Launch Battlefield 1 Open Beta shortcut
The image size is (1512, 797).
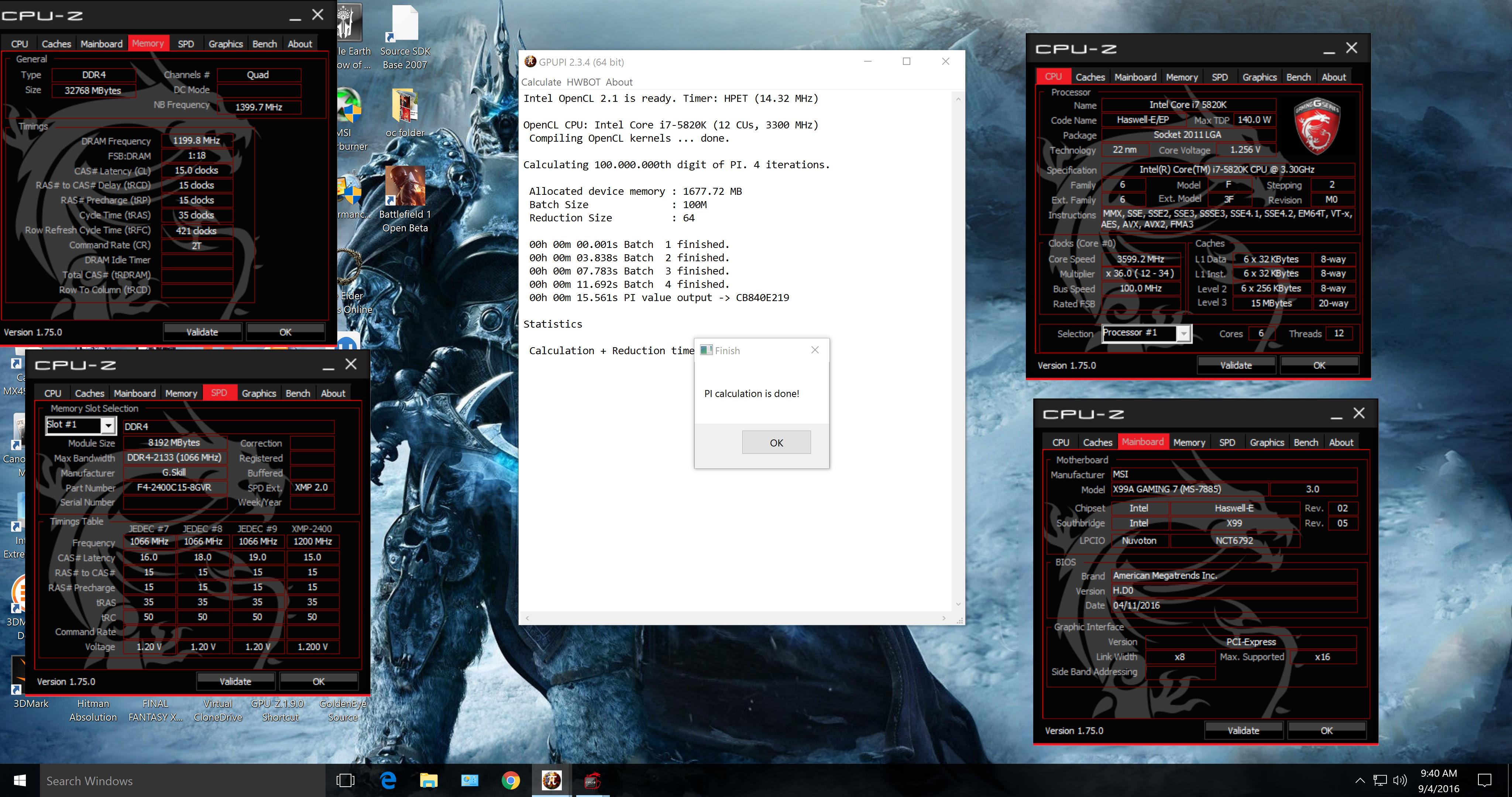coord(405,199)
